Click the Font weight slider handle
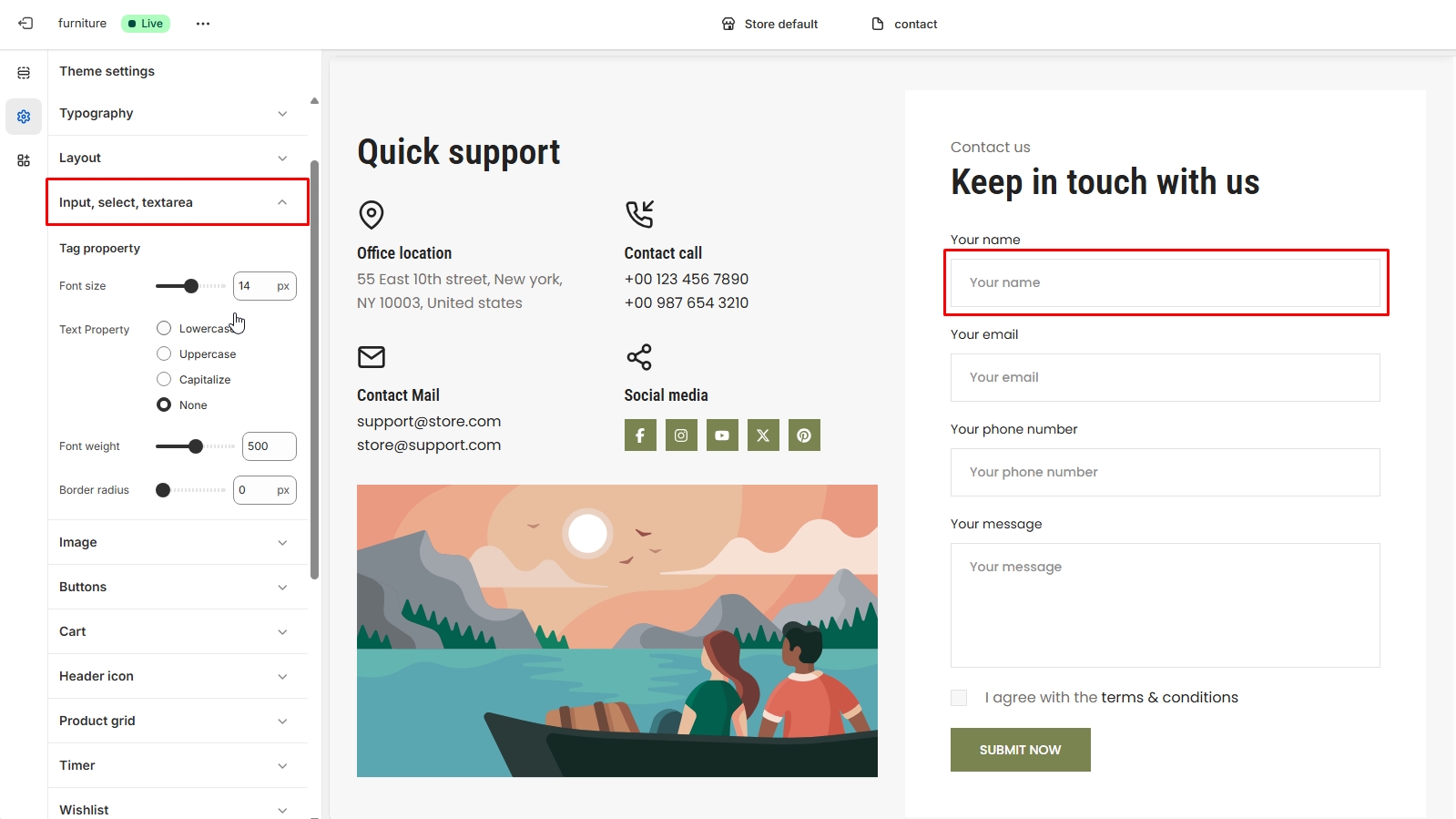This screenshot has width=1456, height=819. pyautogui.click(x=196, y=446)
